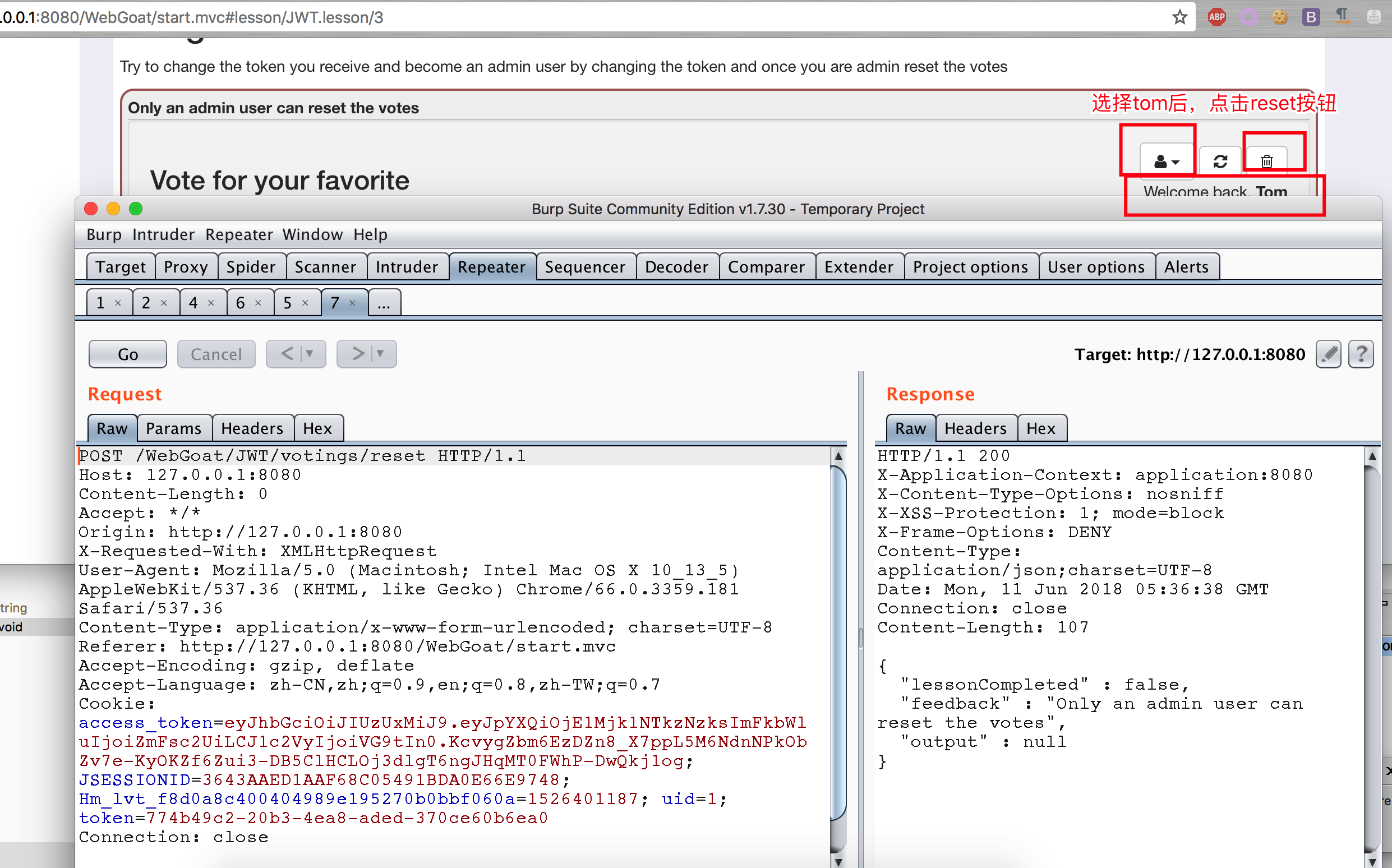Go to the next request with > button
Image resolution: width=1392 pixels, height=868 pixels.
click(357, 353)
